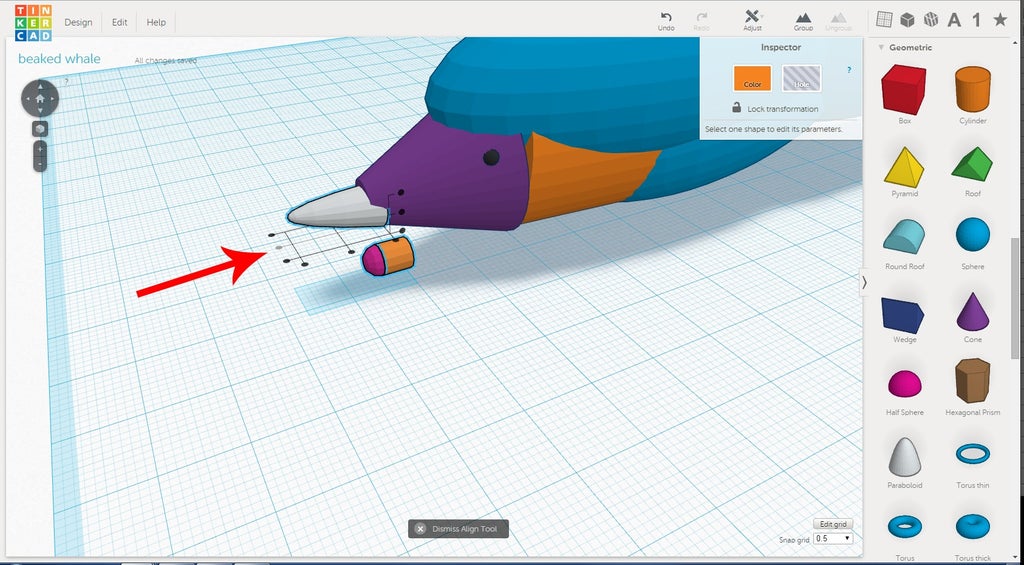Click the Tinkercad logo
This screenshot has height=565, width=1024.
[x=33, y=23]
